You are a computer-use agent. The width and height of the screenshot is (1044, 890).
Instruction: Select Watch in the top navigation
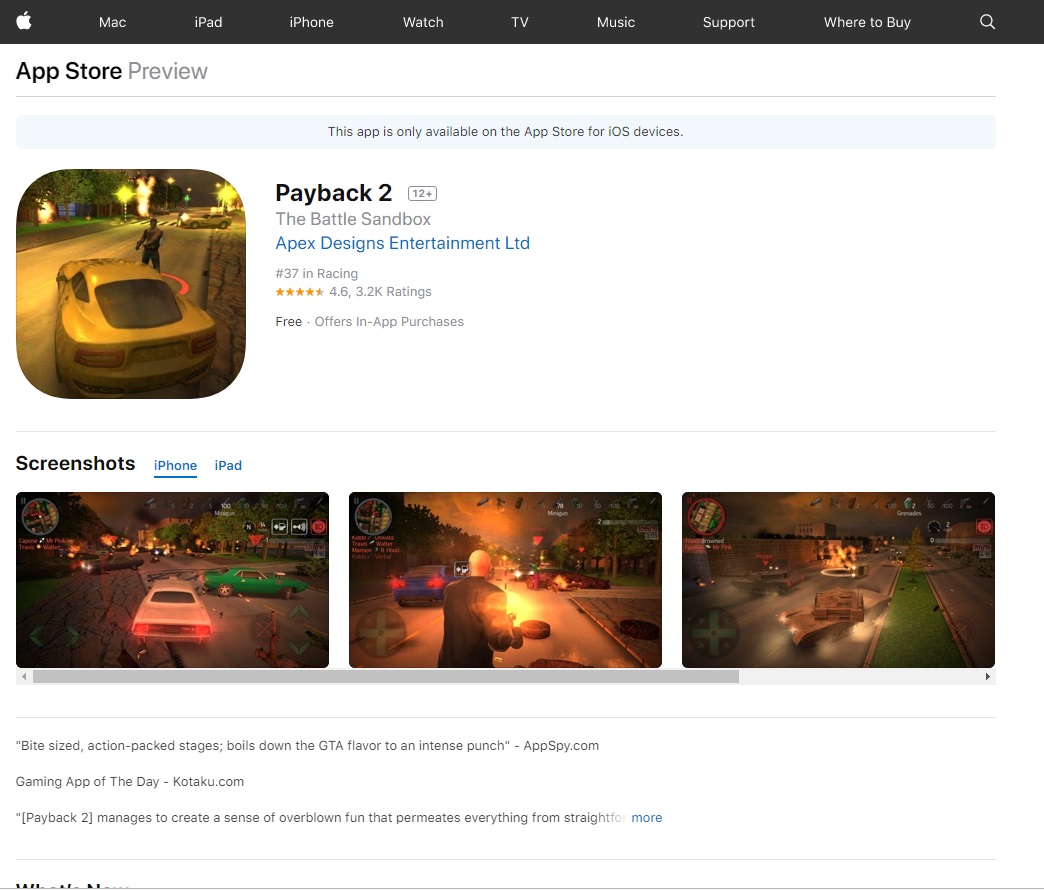point(422,22)
